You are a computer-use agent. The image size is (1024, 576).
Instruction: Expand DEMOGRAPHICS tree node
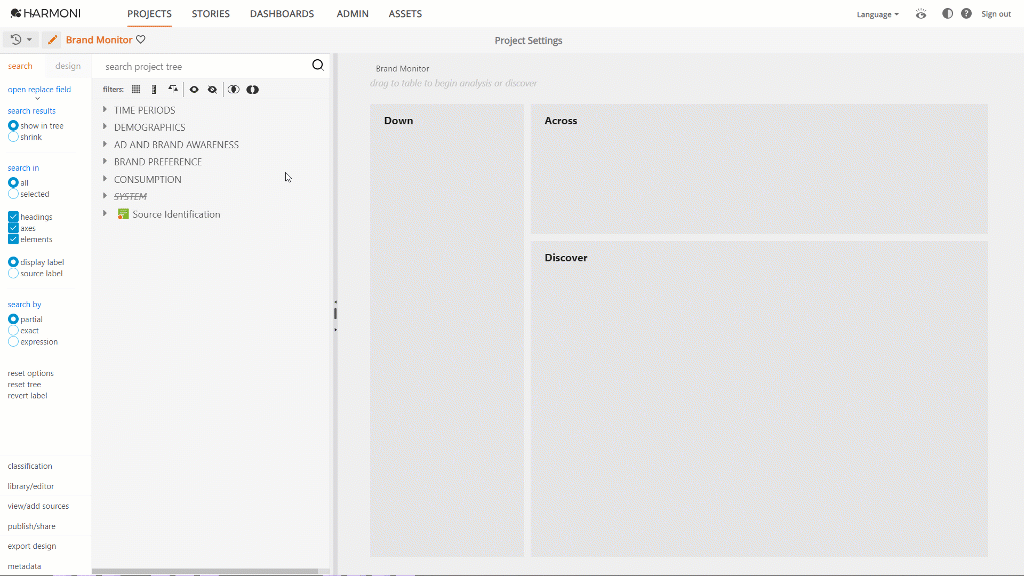click(x=104, y=127)
